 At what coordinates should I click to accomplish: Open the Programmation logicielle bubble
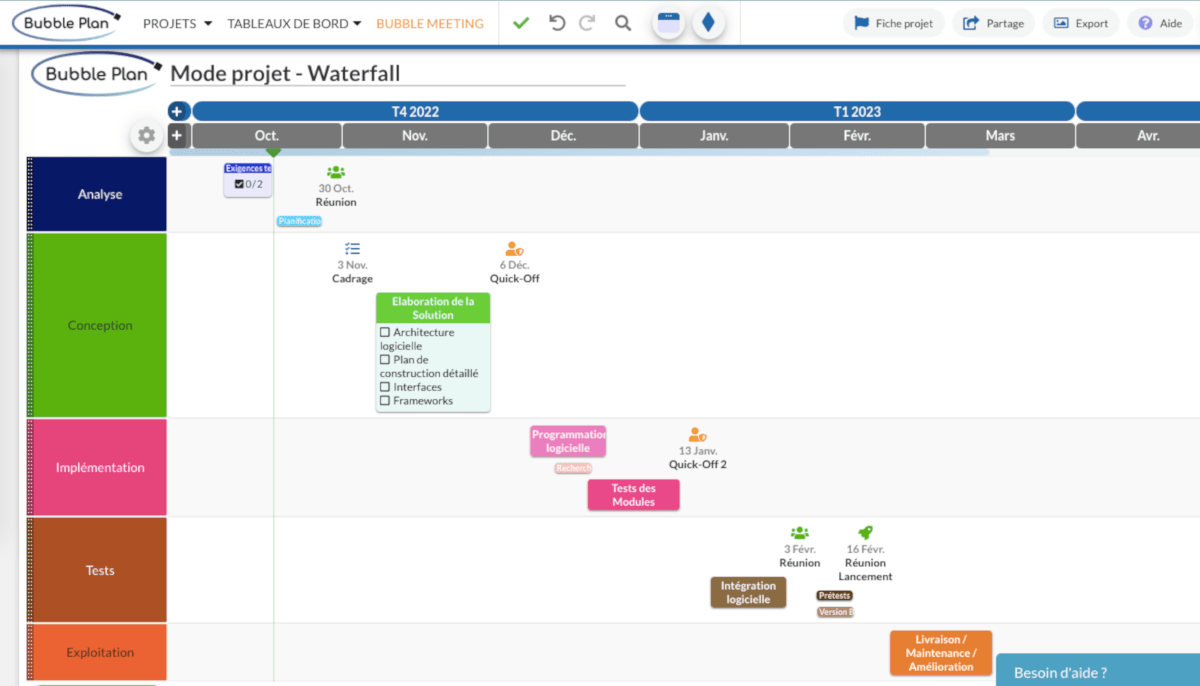pos(568,441)
